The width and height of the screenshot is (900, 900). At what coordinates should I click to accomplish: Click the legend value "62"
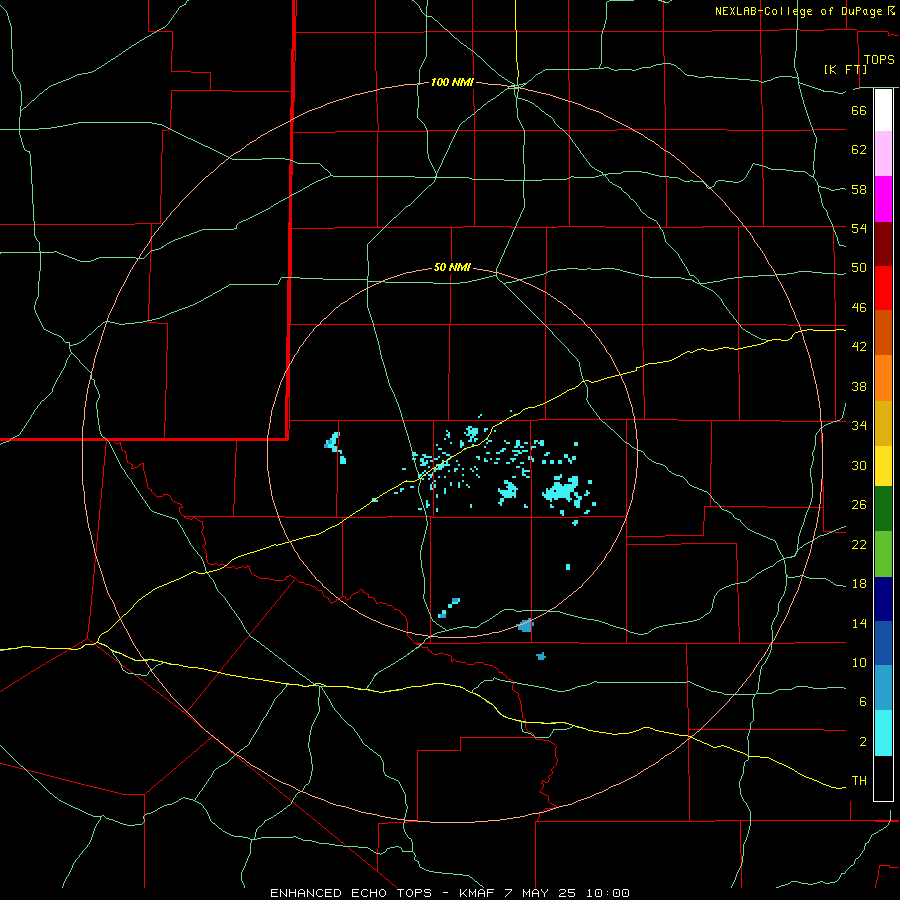click(859, 150)
